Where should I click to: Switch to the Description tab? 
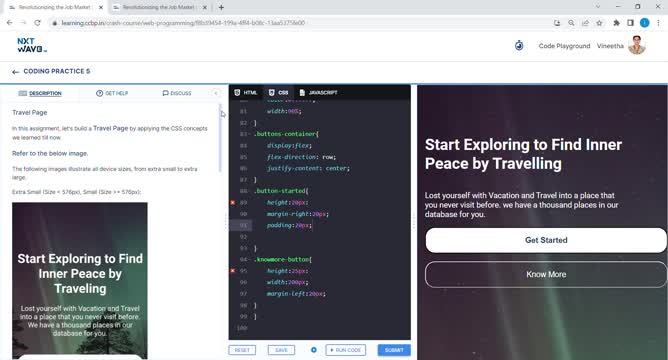(40, 93)
